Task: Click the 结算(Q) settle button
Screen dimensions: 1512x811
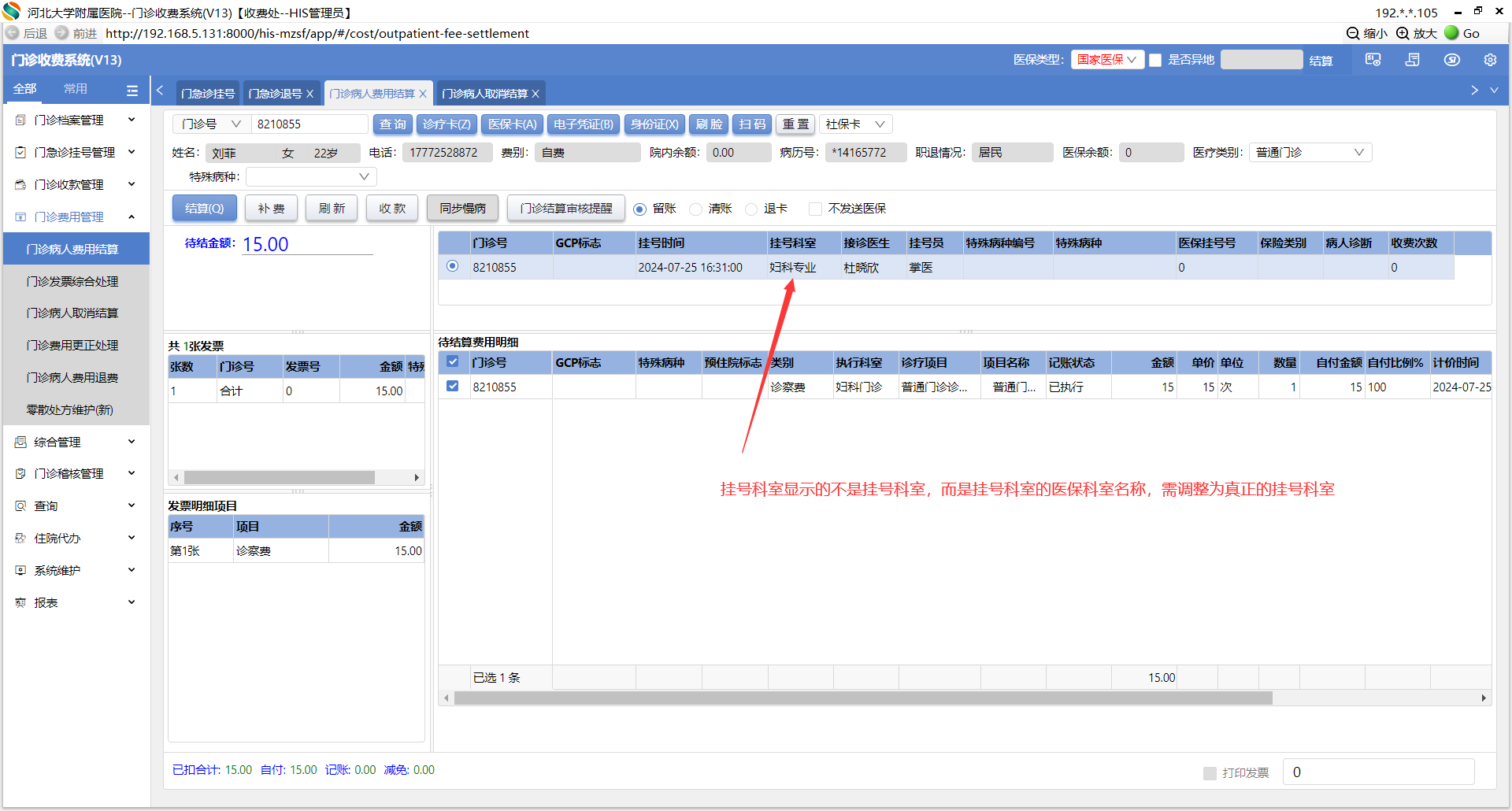Action: [205, 209]
